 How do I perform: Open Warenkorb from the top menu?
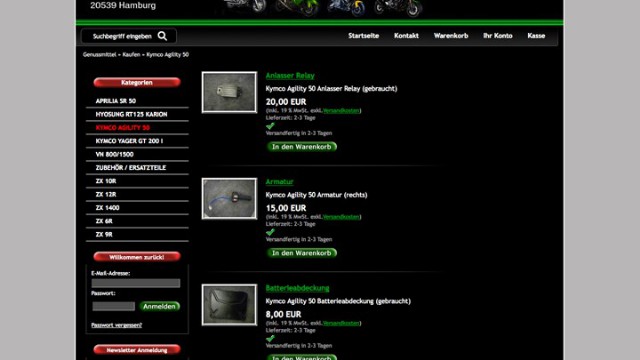pos(451,36)
